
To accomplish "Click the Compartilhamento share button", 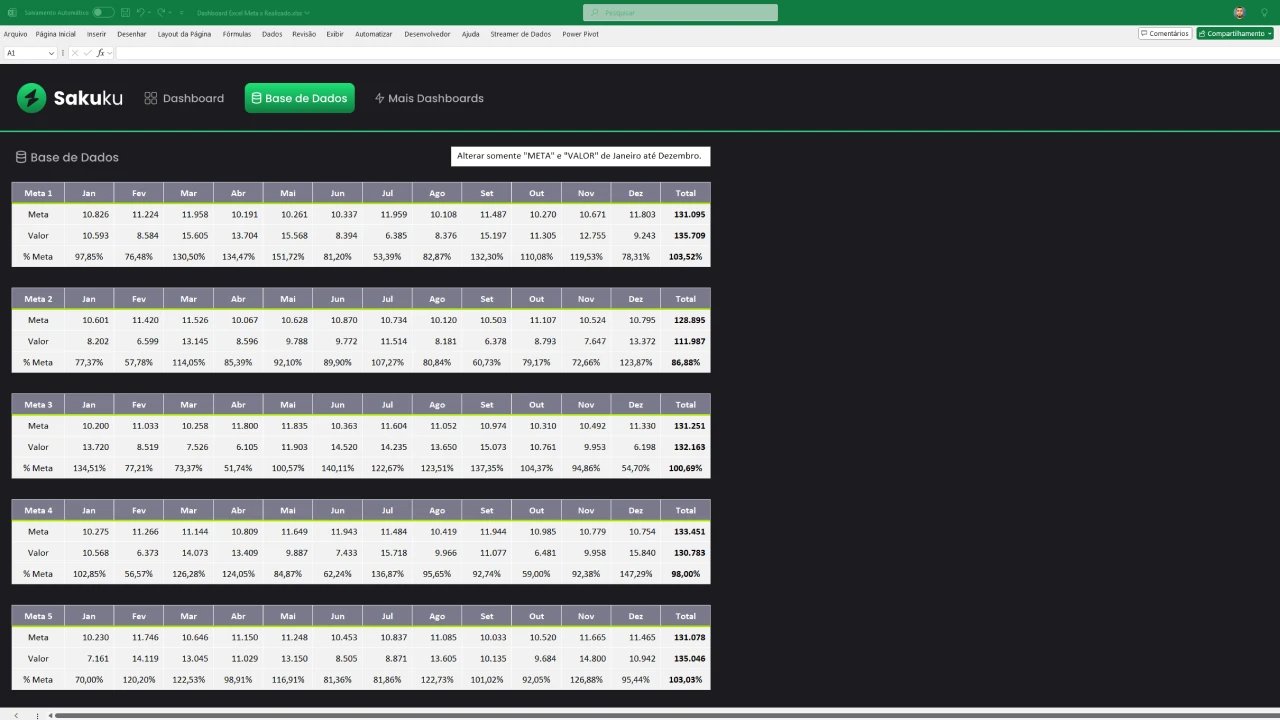I will (x=1234, y=34).
